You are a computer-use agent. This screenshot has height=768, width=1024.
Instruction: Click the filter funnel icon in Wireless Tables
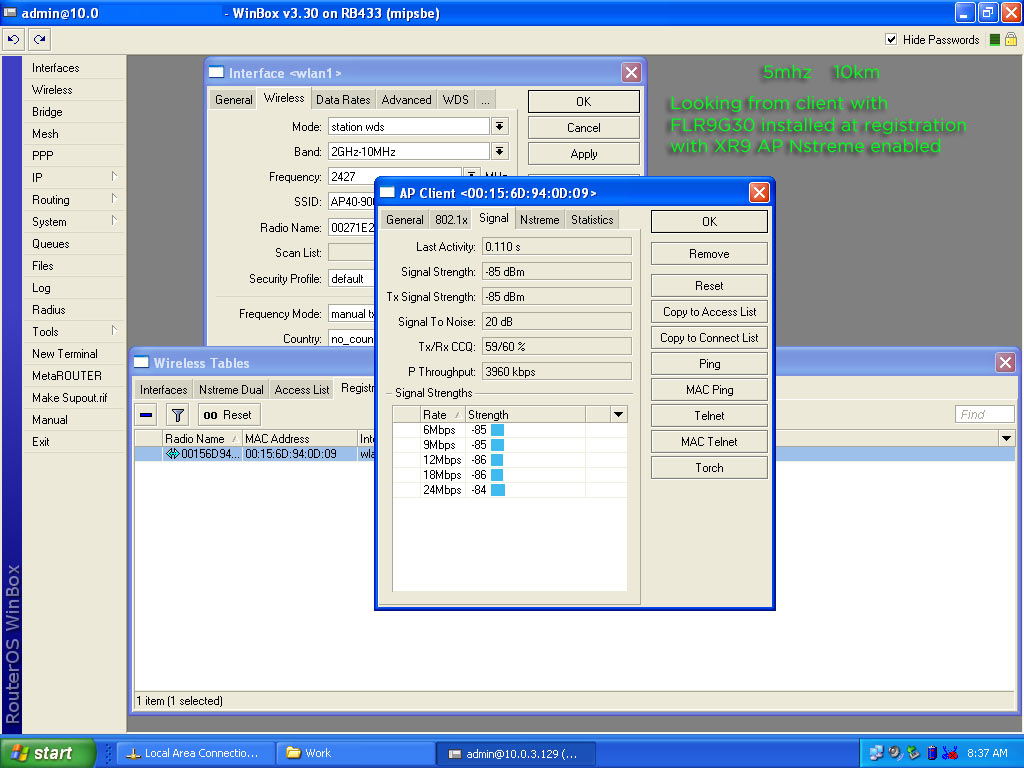178,415
